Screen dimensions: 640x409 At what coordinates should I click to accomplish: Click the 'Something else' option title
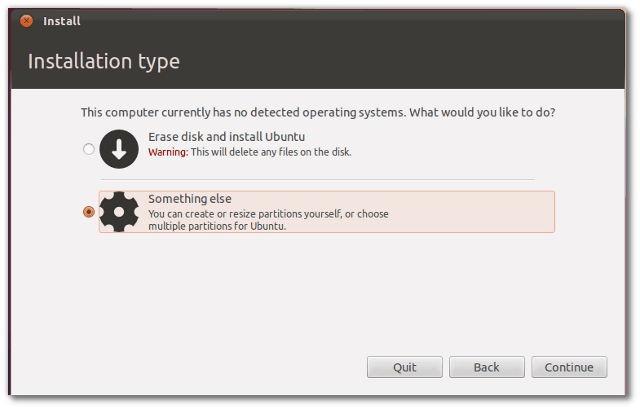190,199
